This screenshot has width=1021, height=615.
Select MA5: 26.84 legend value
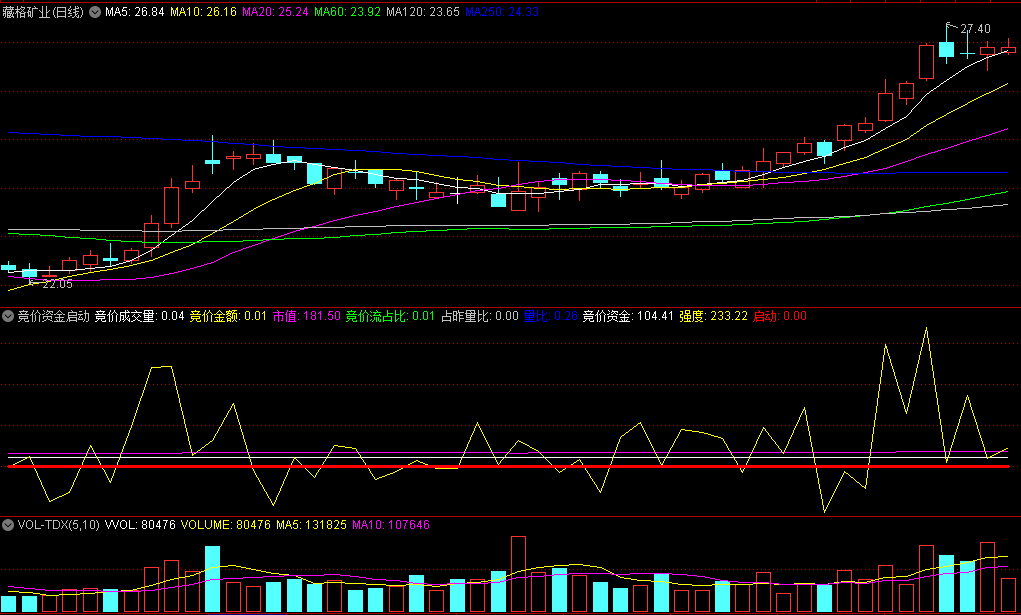(135, 12)
